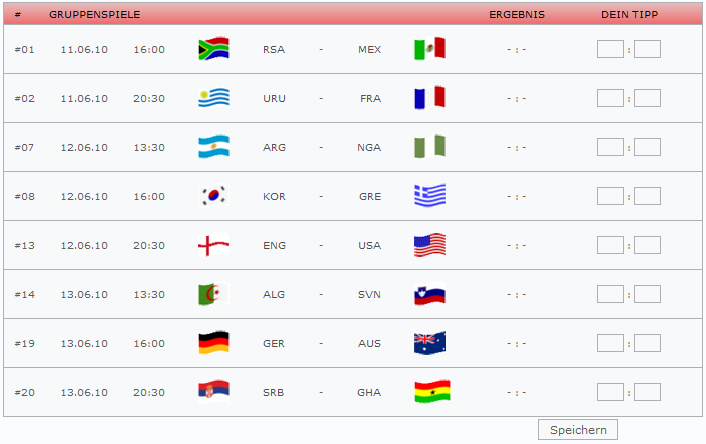Select home tip box for GER - AUS
This screenshot has height=444, width=706.
610,343
